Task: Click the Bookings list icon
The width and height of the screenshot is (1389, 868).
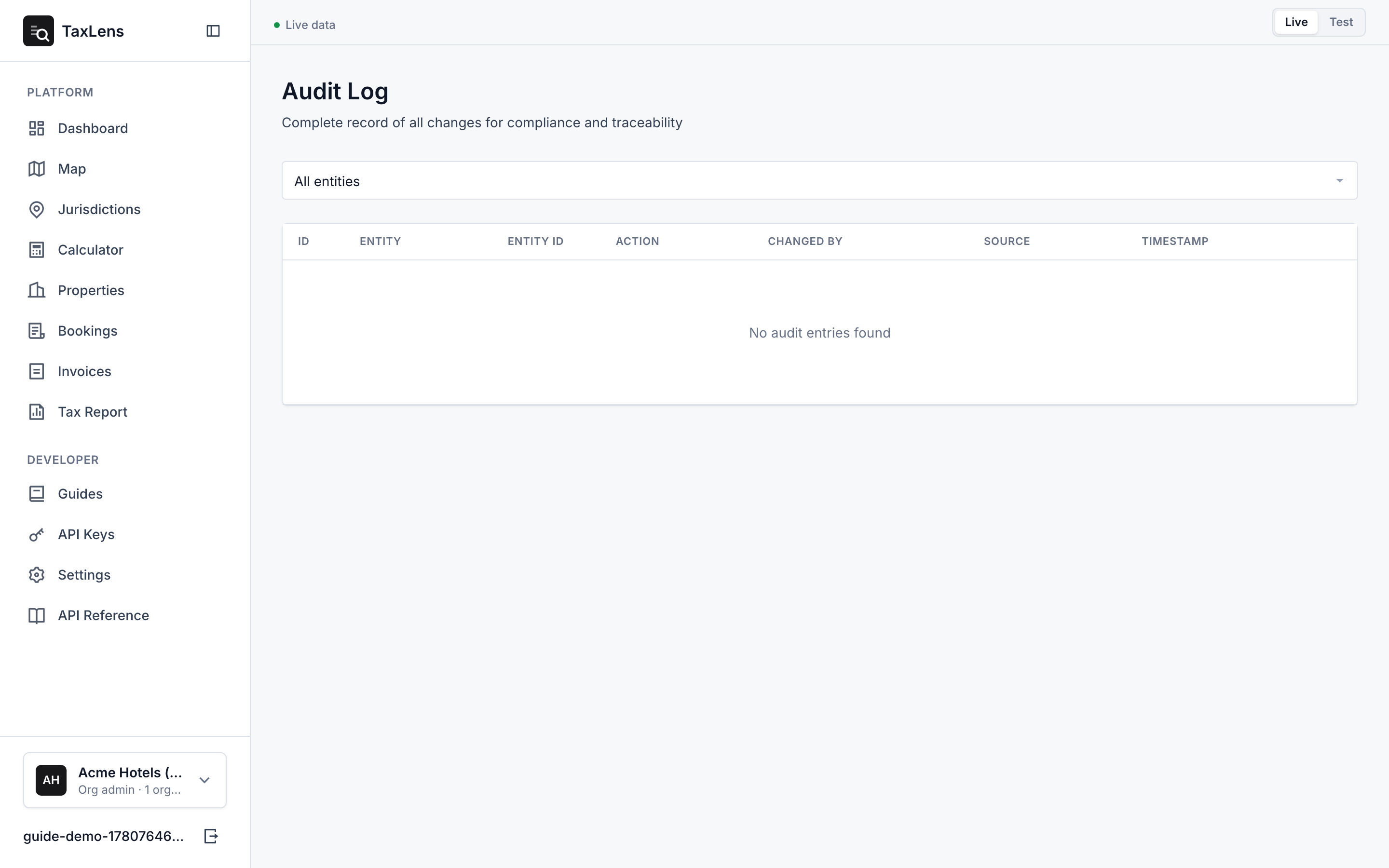Action: tap(37, 331)
